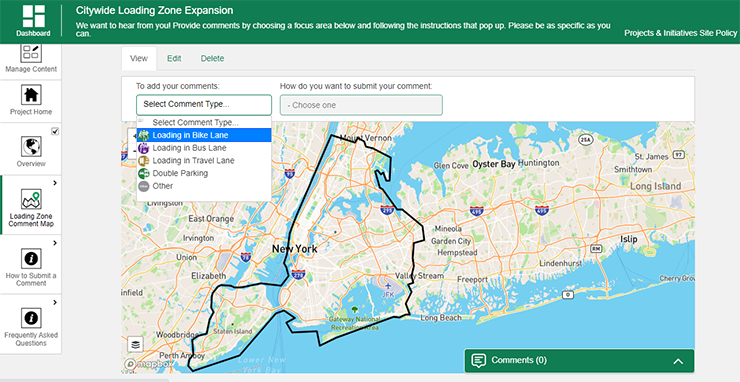The width and height of the screenshot is (740, 382).
Task: Go to Project Home house icon
Action: (31, 95)
